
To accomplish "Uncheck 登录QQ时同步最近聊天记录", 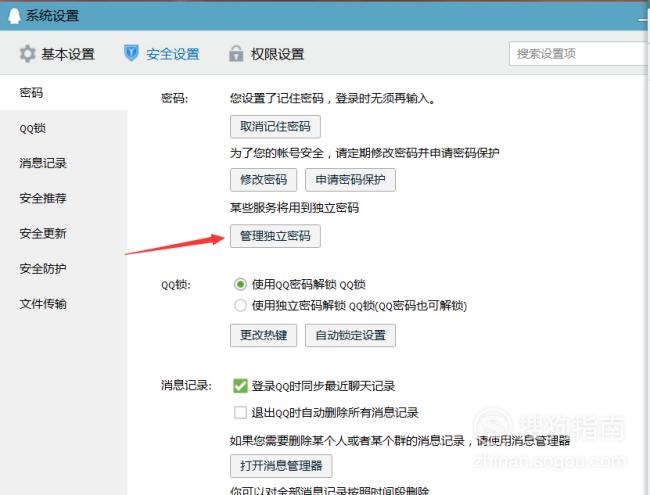I will click(x=240, y=386).
